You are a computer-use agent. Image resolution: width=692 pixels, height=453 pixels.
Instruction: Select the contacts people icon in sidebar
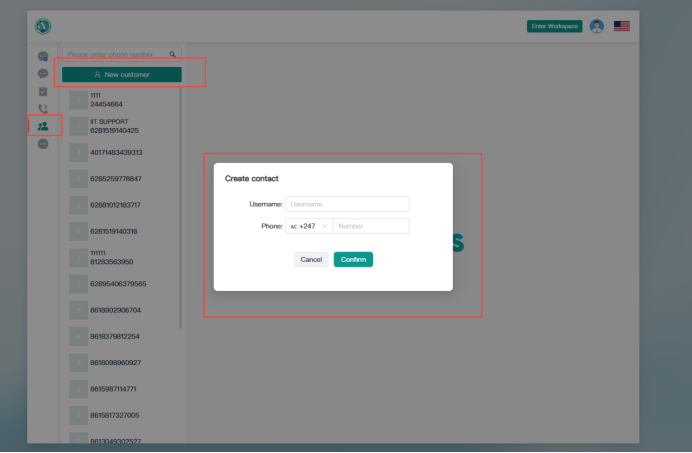coord(43,126)
